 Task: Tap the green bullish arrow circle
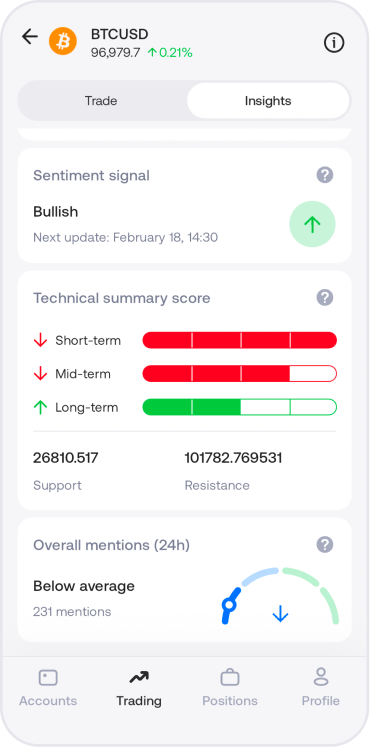click(x=312, y=224)
